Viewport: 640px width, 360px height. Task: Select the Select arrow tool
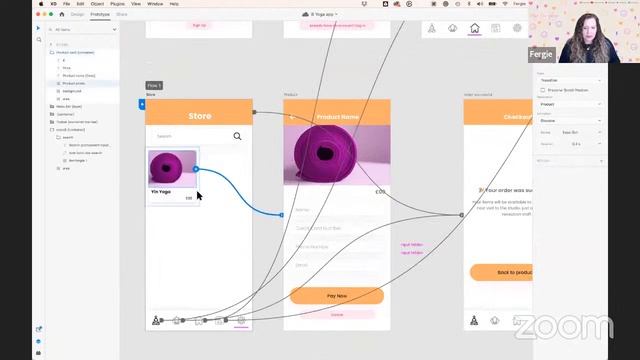pyautogui.click(x=38, y=28)
